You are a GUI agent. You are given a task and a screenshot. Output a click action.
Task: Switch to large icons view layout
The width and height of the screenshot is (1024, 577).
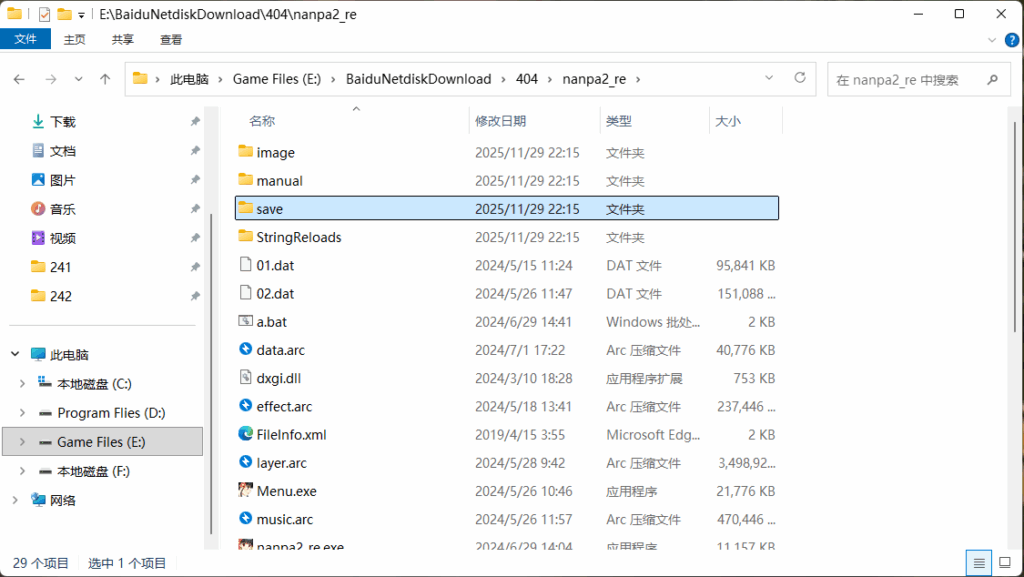point(1006,563)
